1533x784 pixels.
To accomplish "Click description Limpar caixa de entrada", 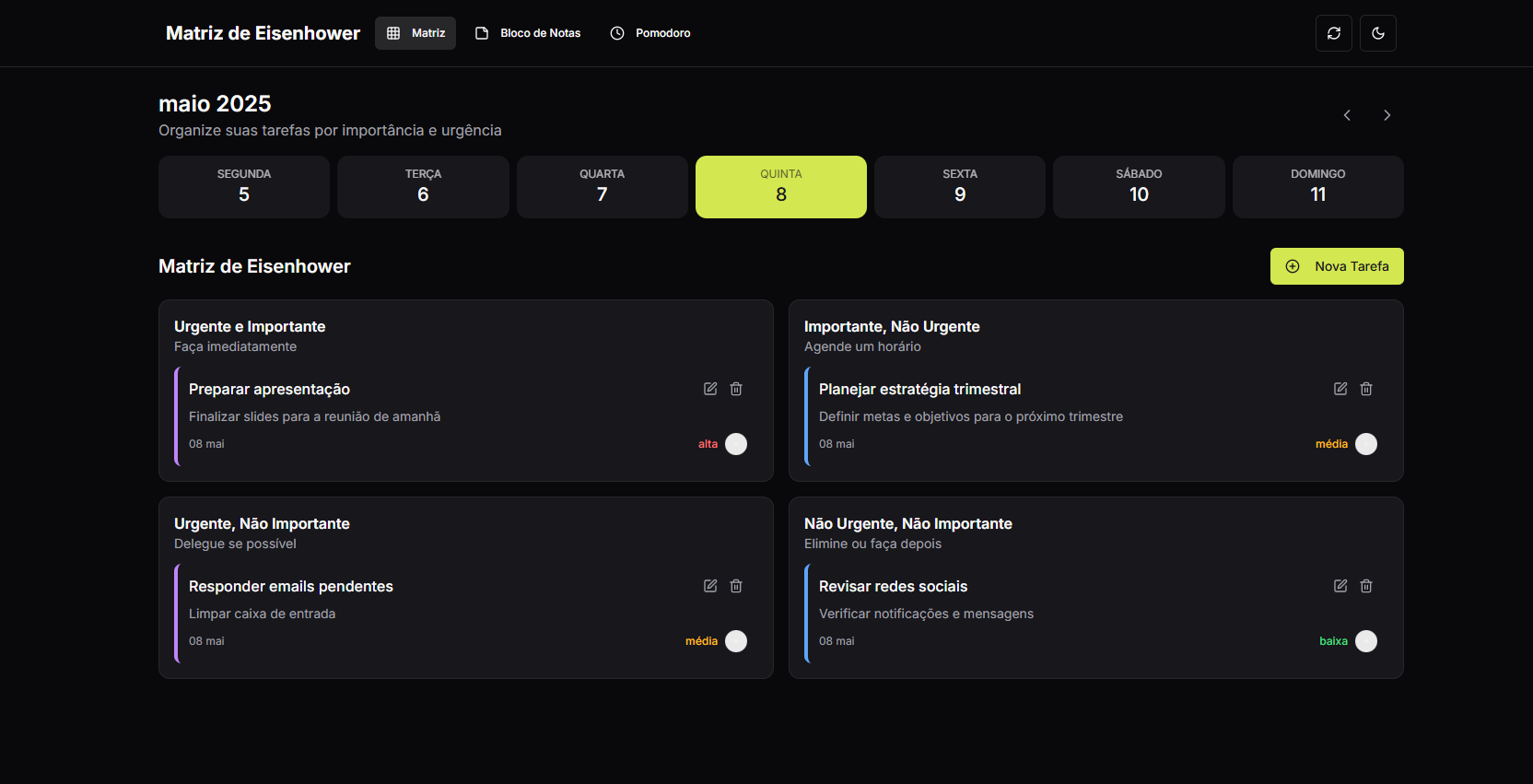I will coord(262,614).
